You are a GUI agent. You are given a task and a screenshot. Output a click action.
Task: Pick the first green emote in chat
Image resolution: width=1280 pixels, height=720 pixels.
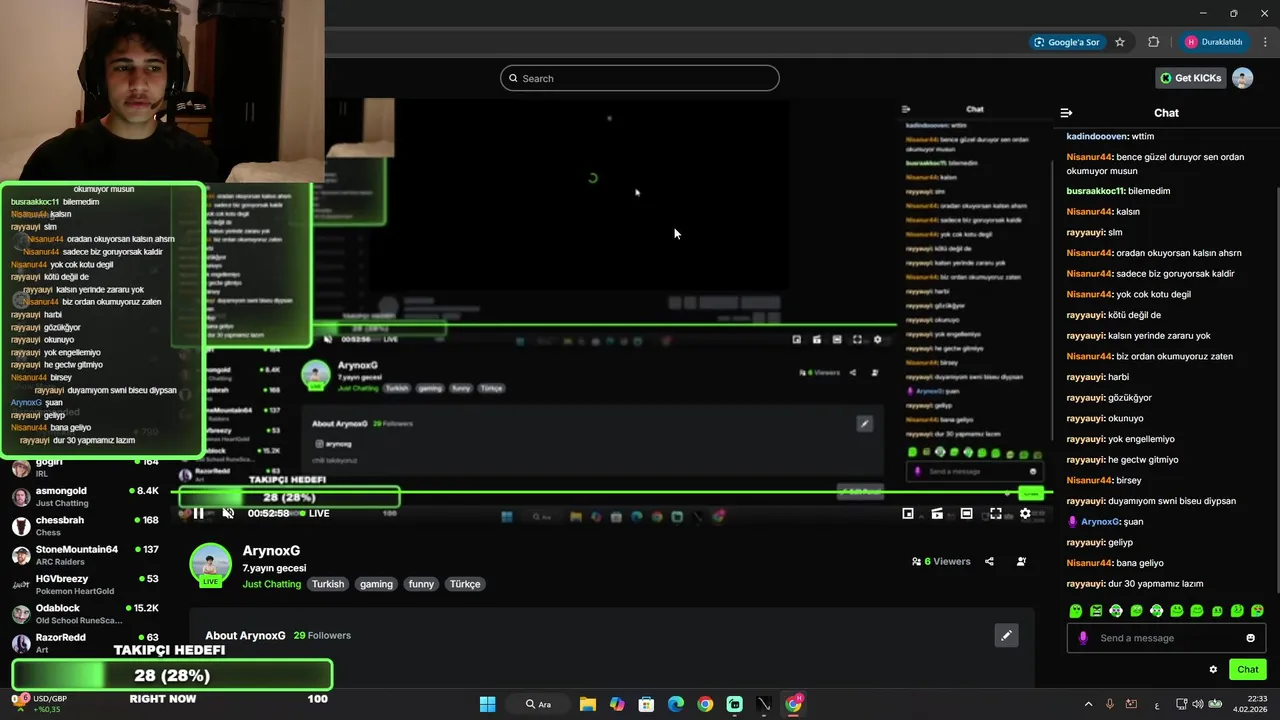point(1076,611)
